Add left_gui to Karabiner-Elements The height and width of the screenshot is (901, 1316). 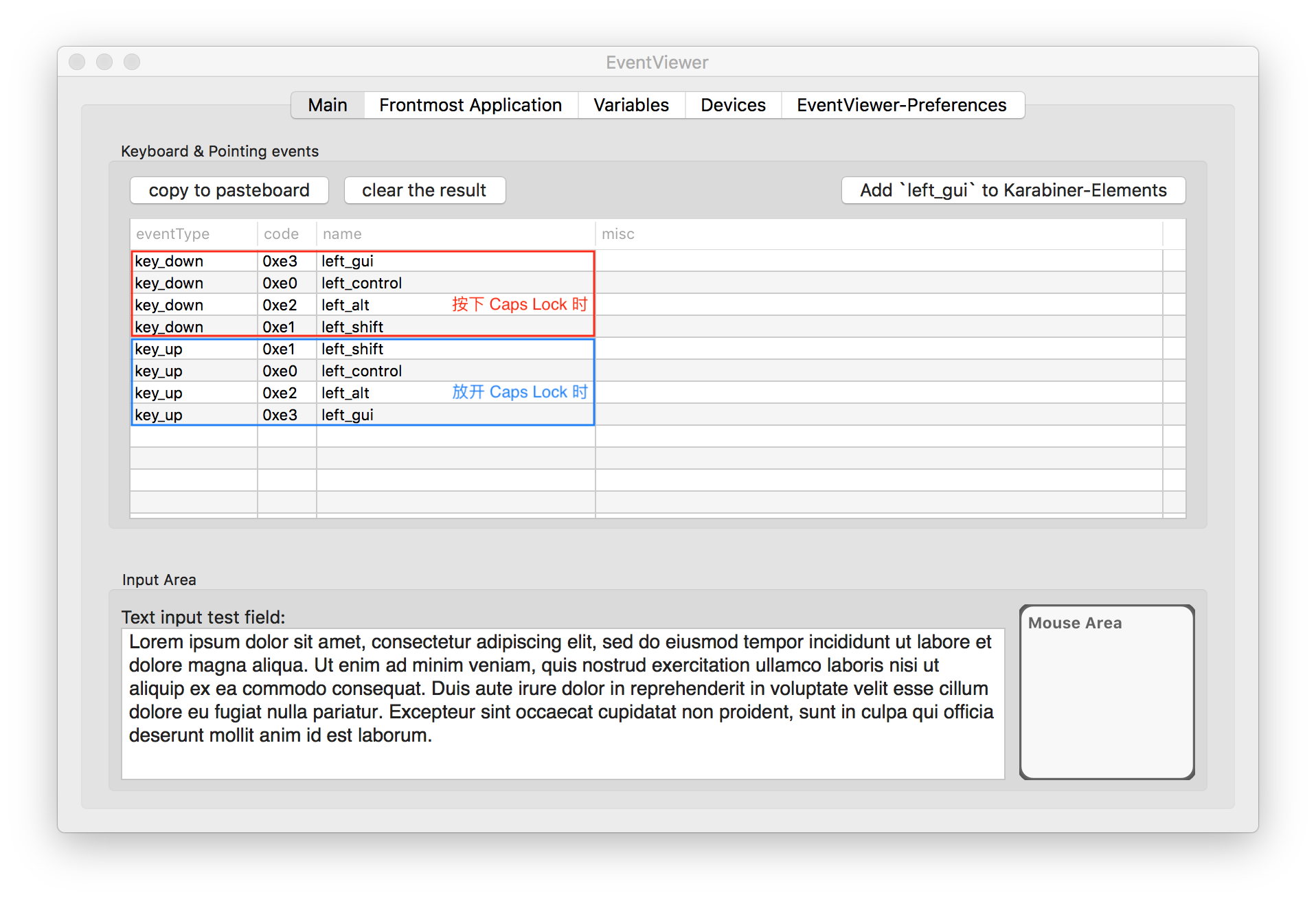pyautogui.click(x=1013, y=190)
